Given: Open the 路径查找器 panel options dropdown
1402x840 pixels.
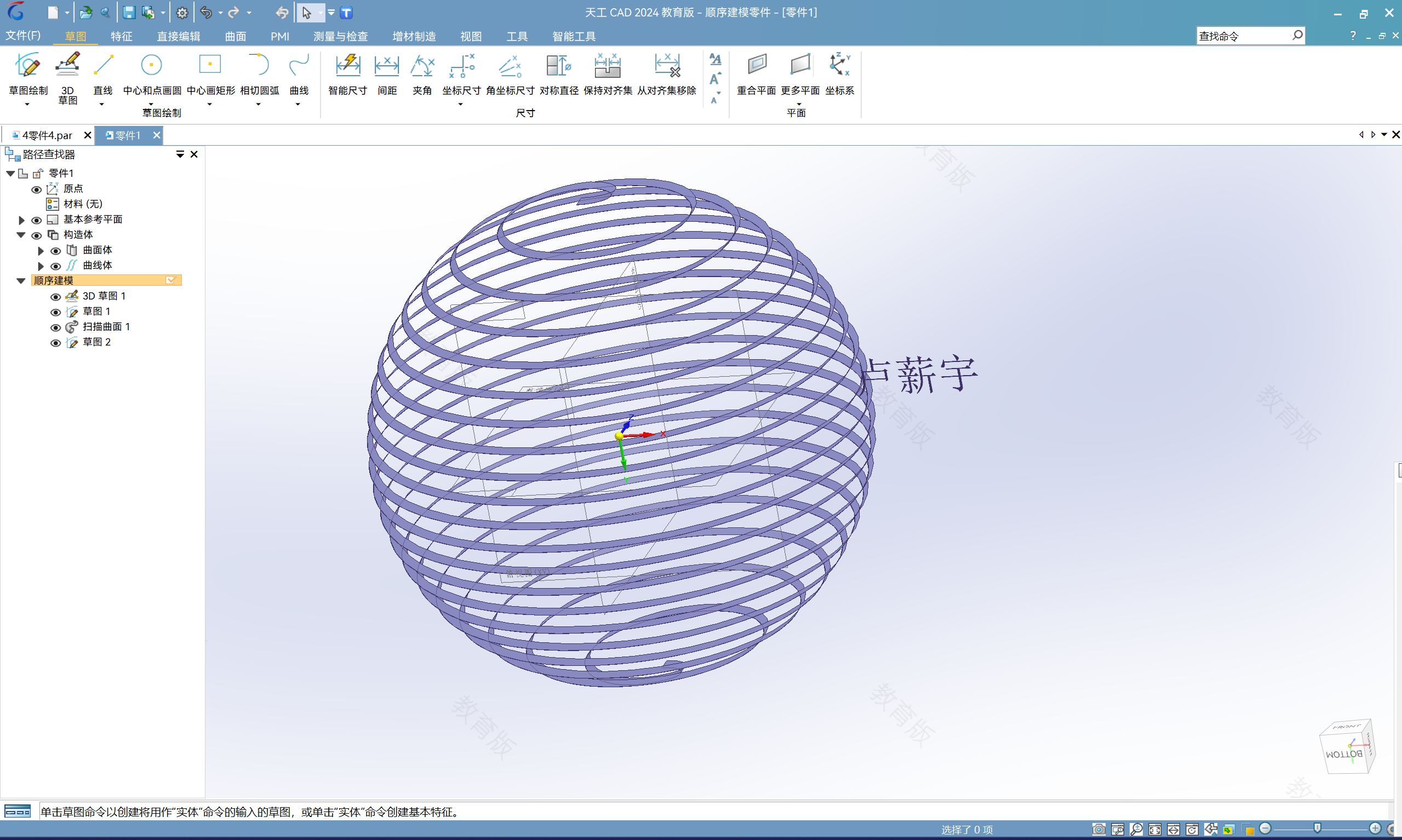Looking at the screenshot, I should click(x=180, y=154).
